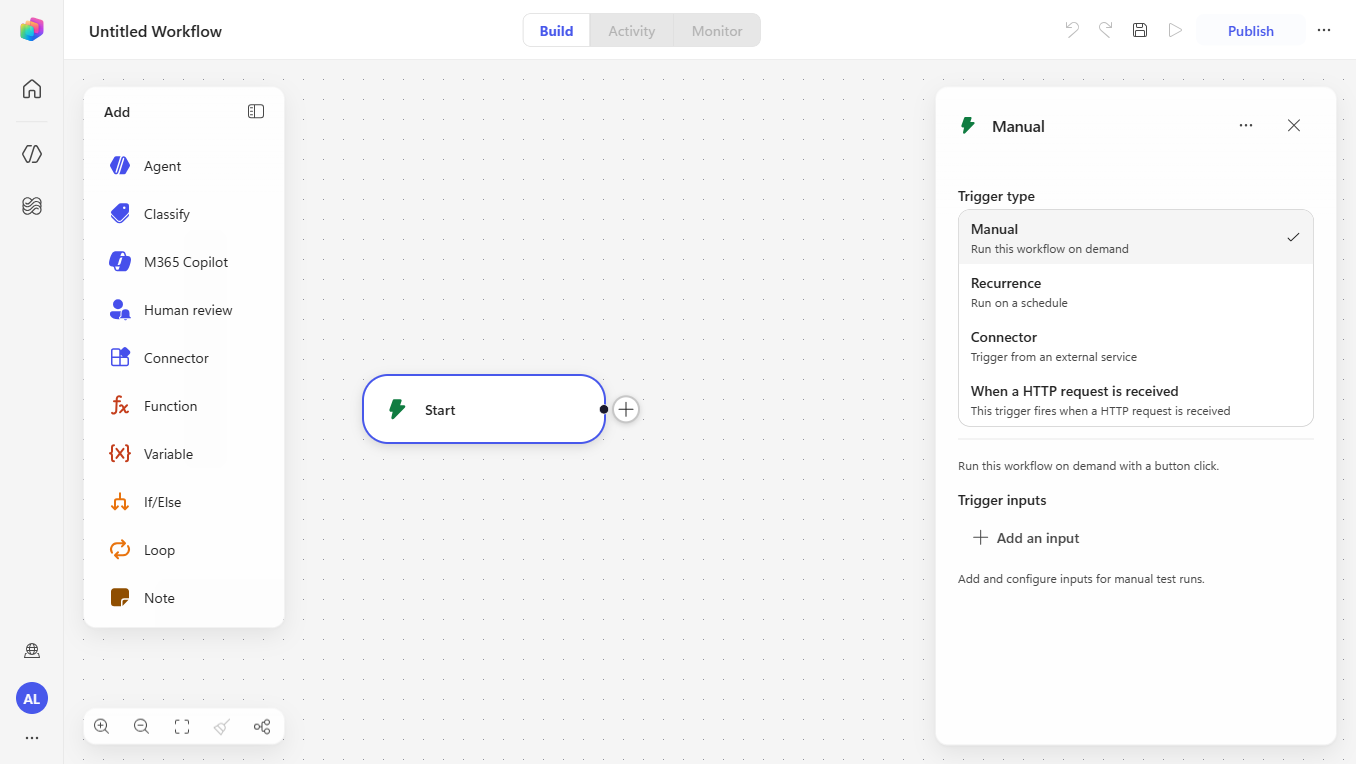Image resolution: width=1356 pixels, height=764 pixels.
Task: Add a Note to the canvas
Action: tap(184, 598)
